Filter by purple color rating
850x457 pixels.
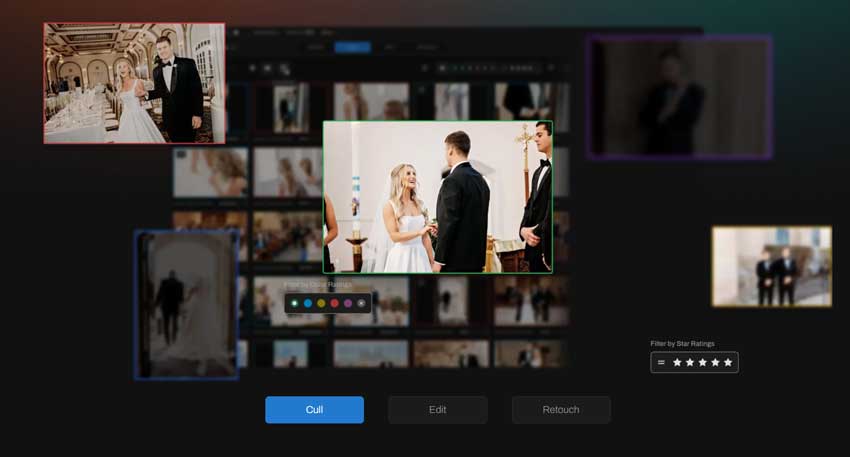[x=348, y=303]
